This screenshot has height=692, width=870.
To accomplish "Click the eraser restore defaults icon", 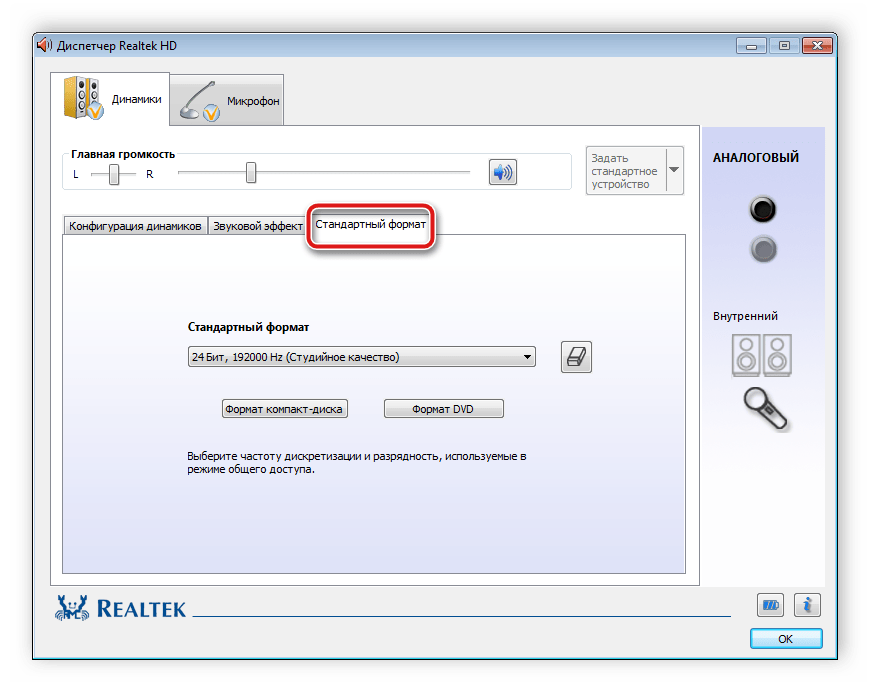I will pyautogui.click(x=576, y=357).
